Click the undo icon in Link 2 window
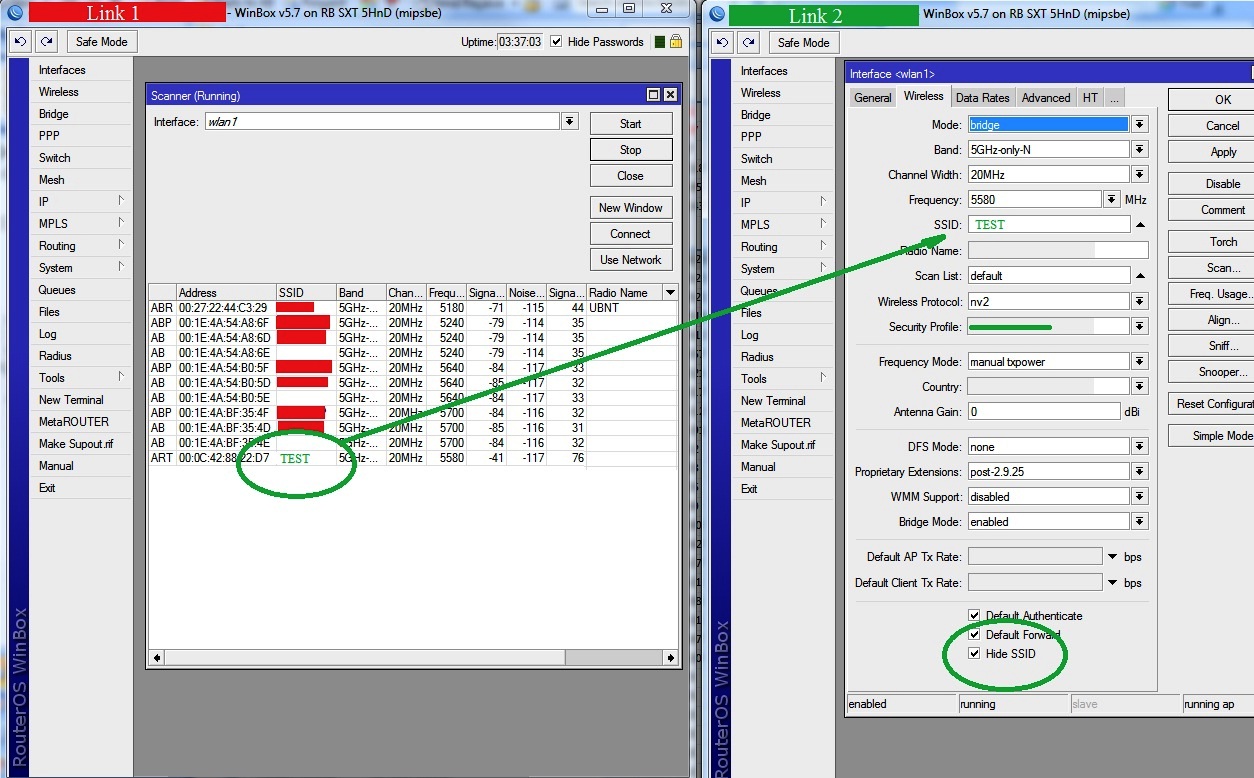This screenshot has height=778, width=1254. tap(722, 43)
